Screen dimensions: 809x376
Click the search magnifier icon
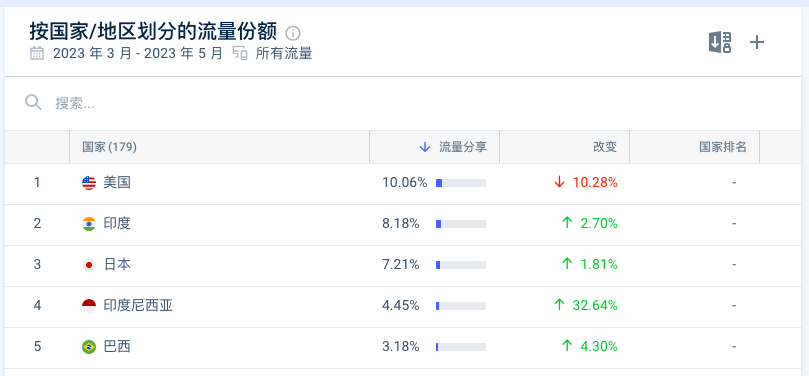(x=34, y=103)
